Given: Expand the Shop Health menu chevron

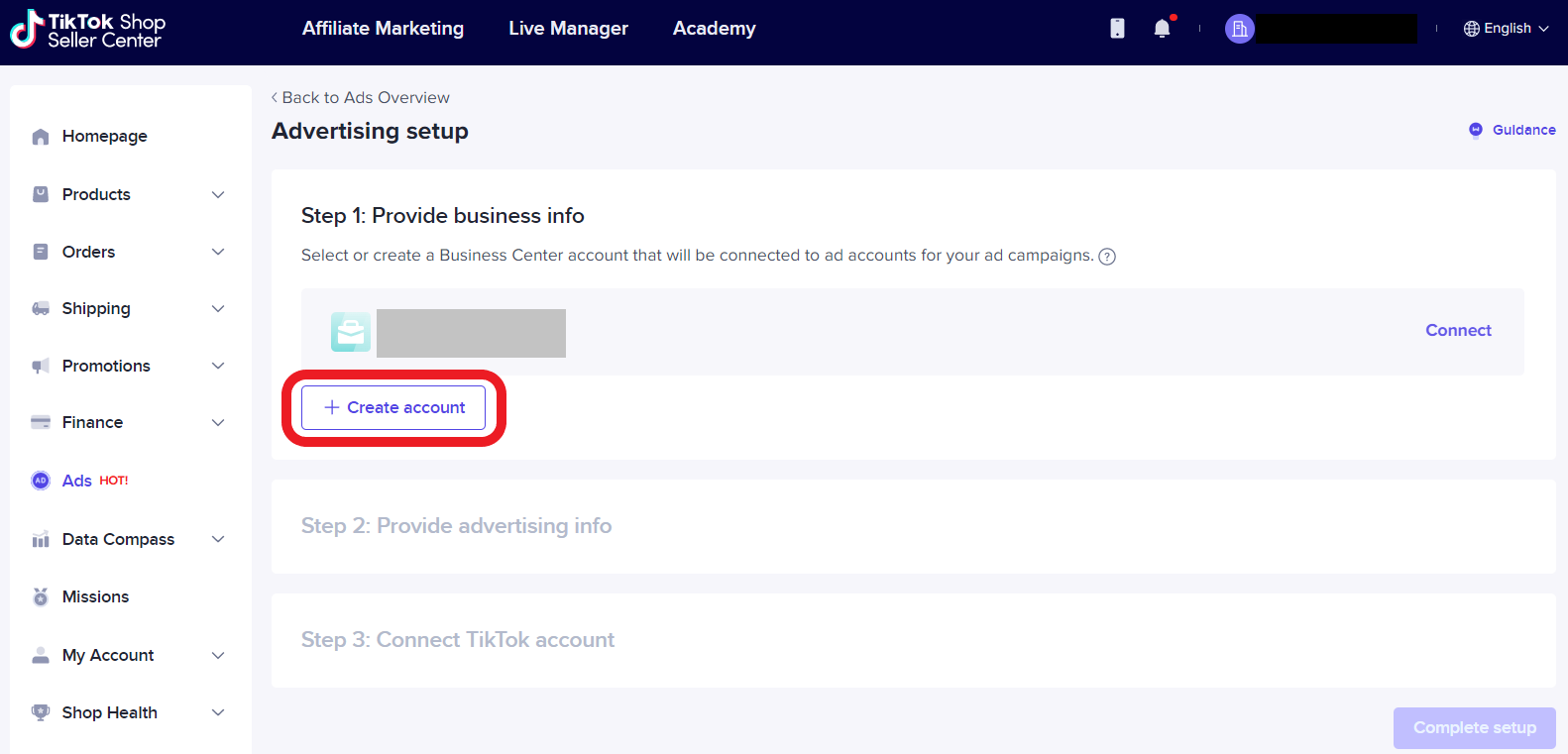Looking at the screenshot, I should pos(218,712).
